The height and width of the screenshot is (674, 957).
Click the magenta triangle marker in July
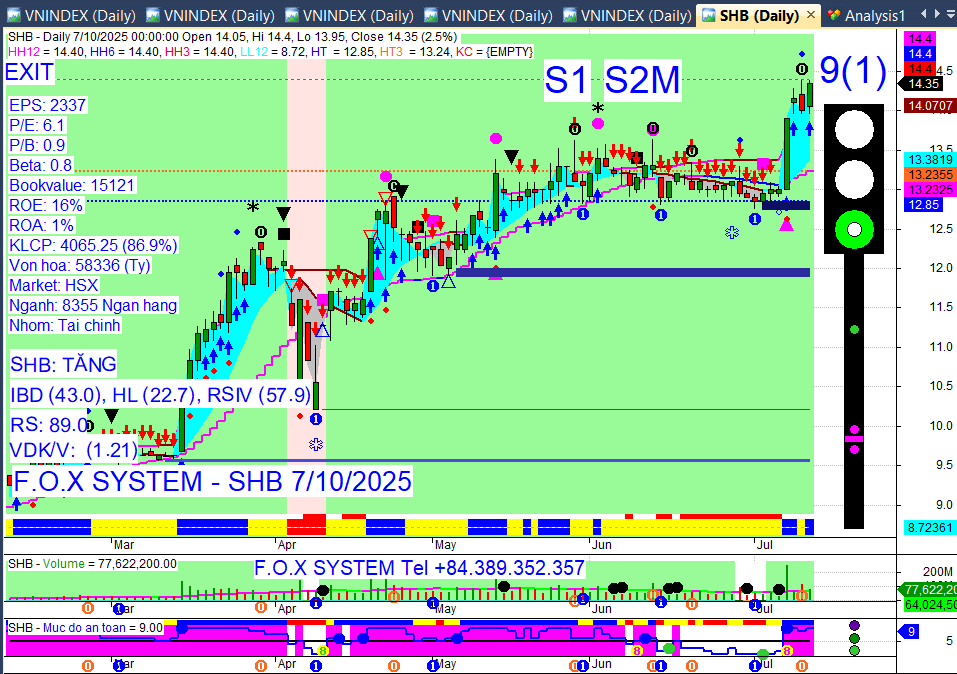click(787, 224)
